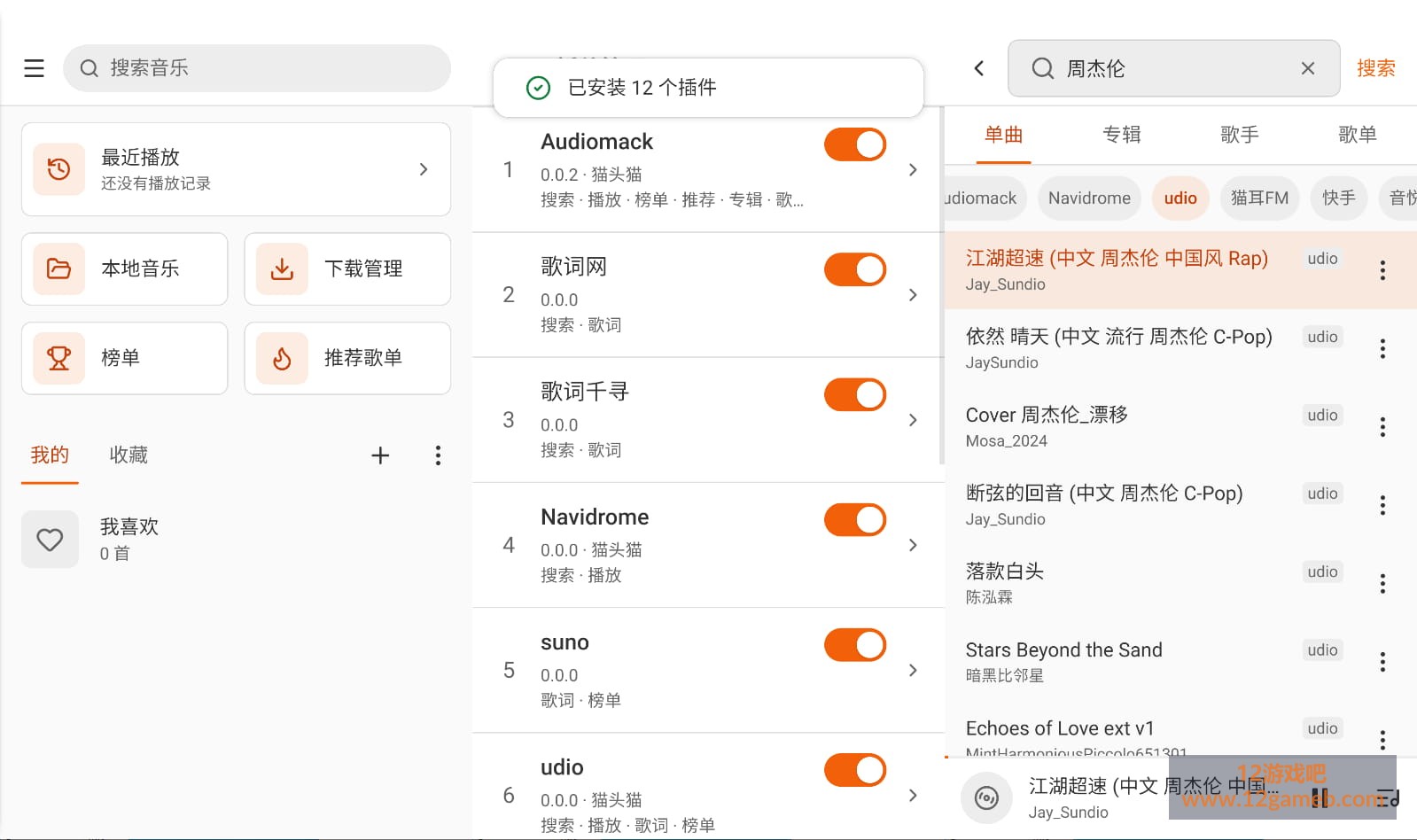
Task: Select the 猫耳FM source chip
Action: (1259, 198)
